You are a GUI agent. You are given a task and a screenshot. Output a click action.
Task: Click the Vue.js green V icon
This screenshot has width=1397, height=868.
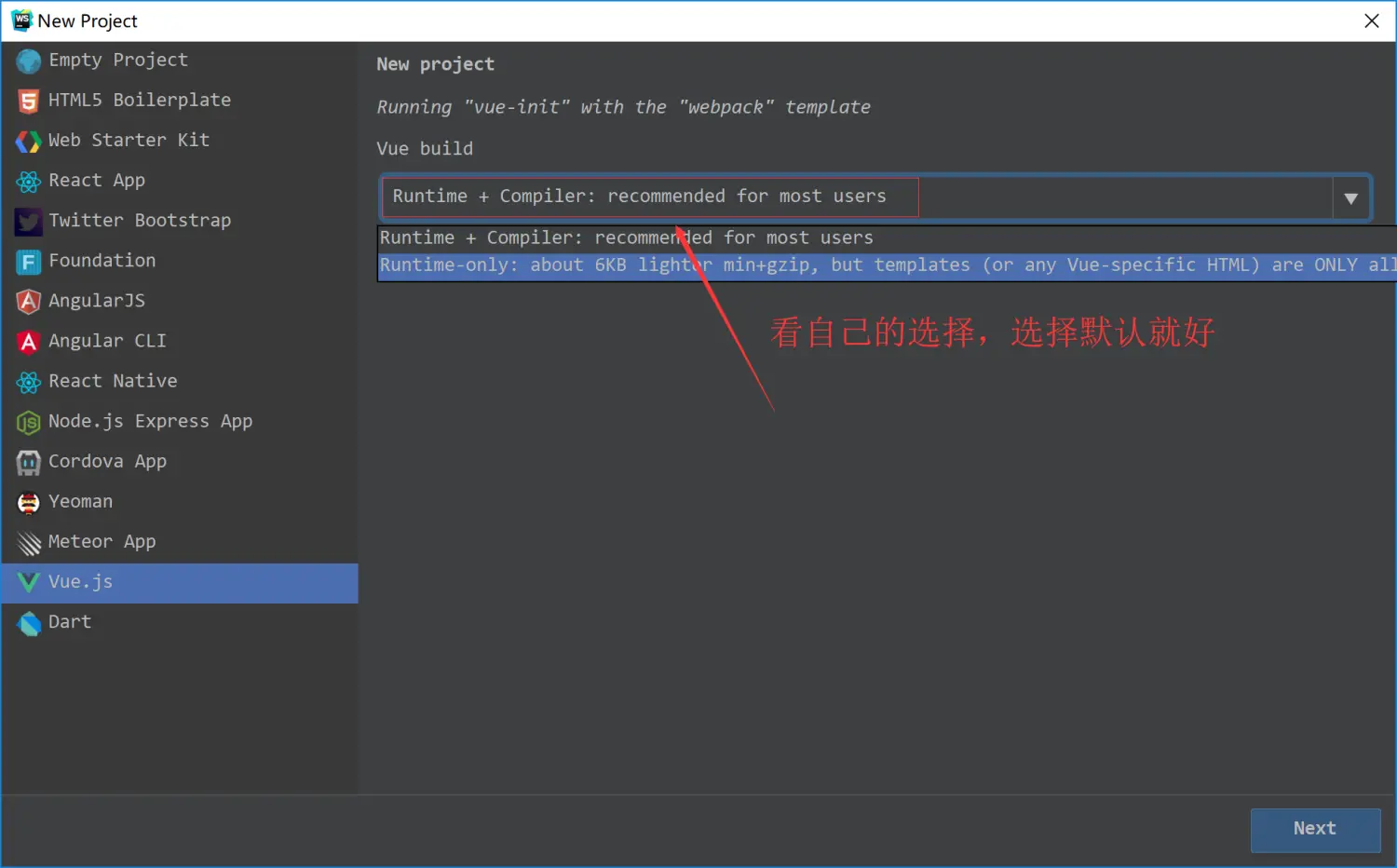29,582
